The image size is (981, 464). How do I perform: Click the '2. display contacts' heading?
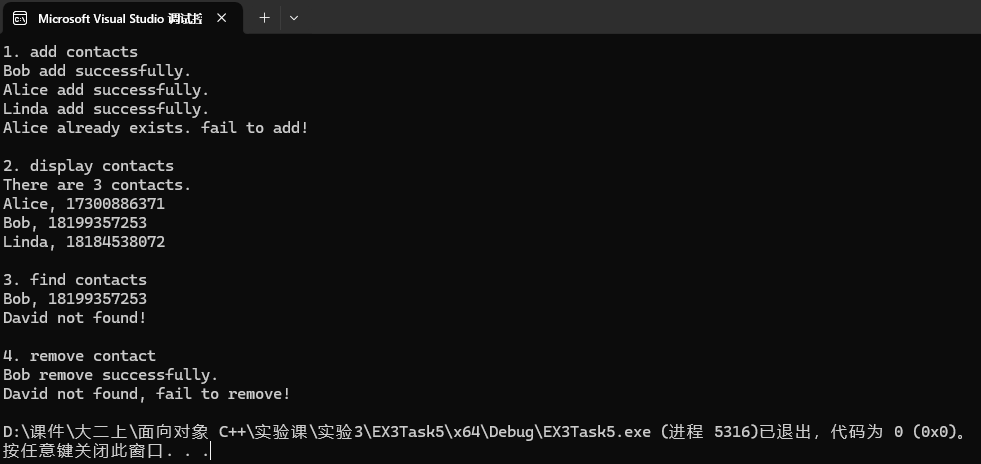88,166
